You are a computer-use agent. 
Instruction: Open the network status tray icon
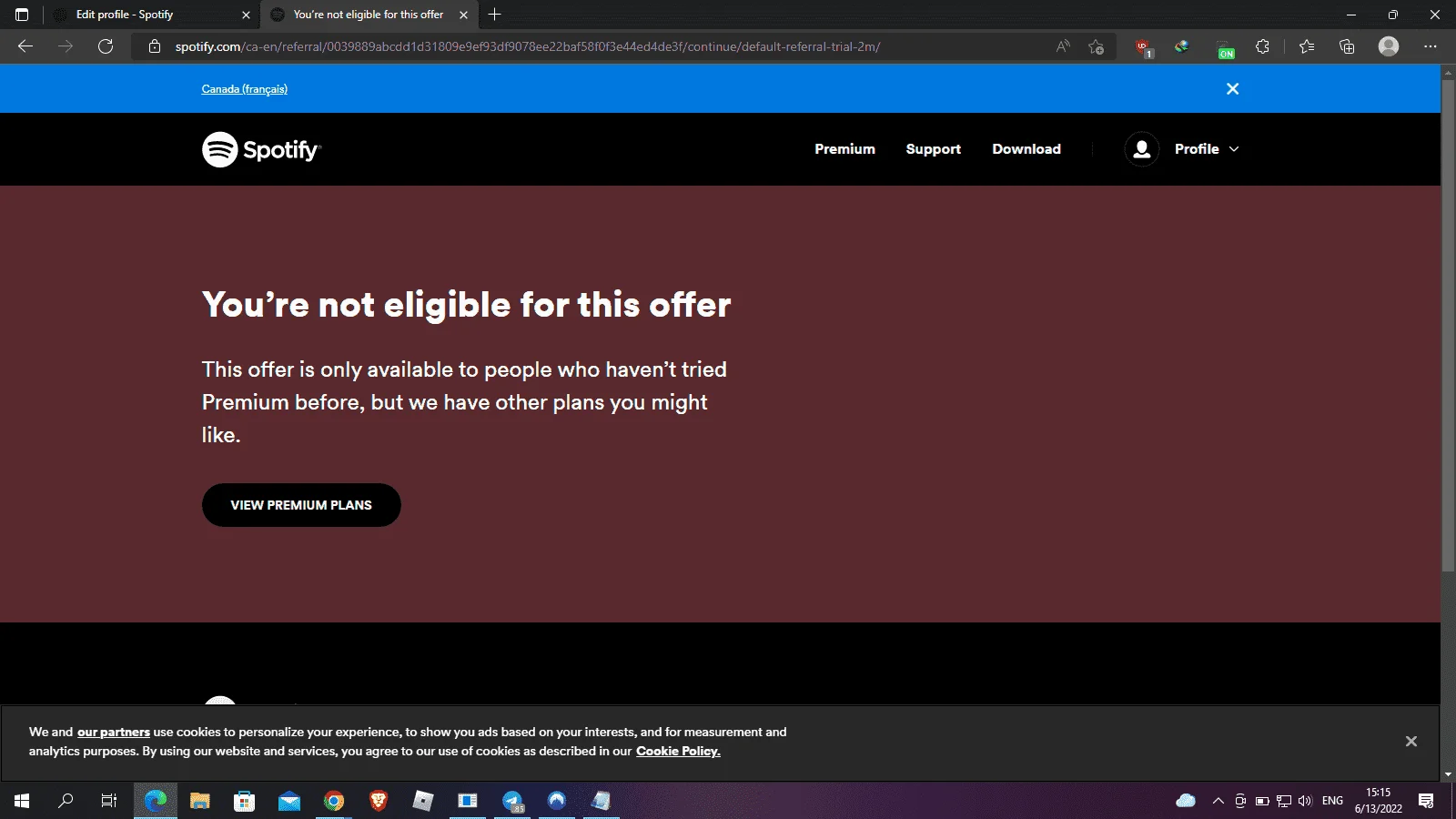pyautogui.click(x=1284, y=801)
